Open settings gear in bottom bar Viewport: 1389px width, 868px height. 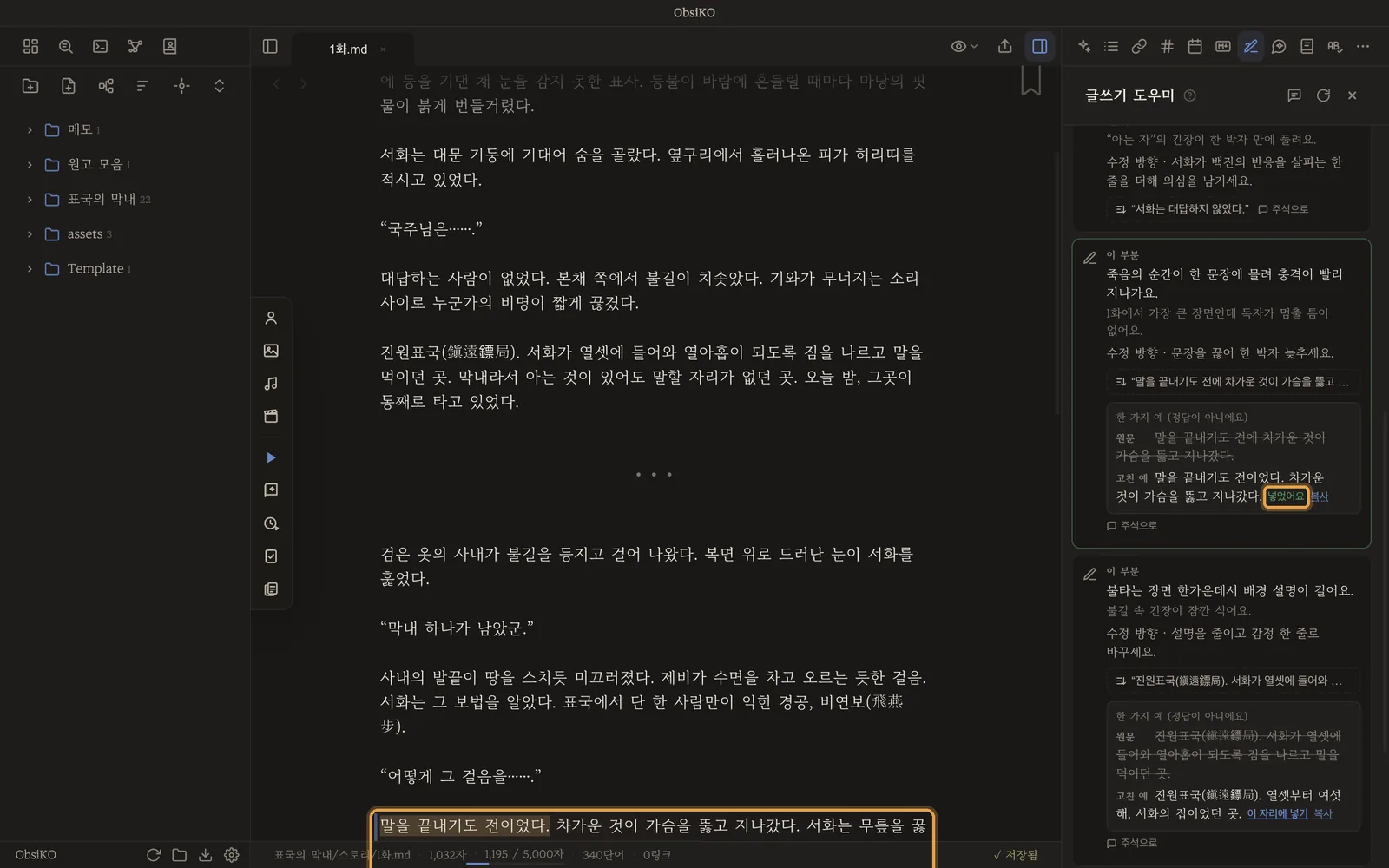[232, 854]
